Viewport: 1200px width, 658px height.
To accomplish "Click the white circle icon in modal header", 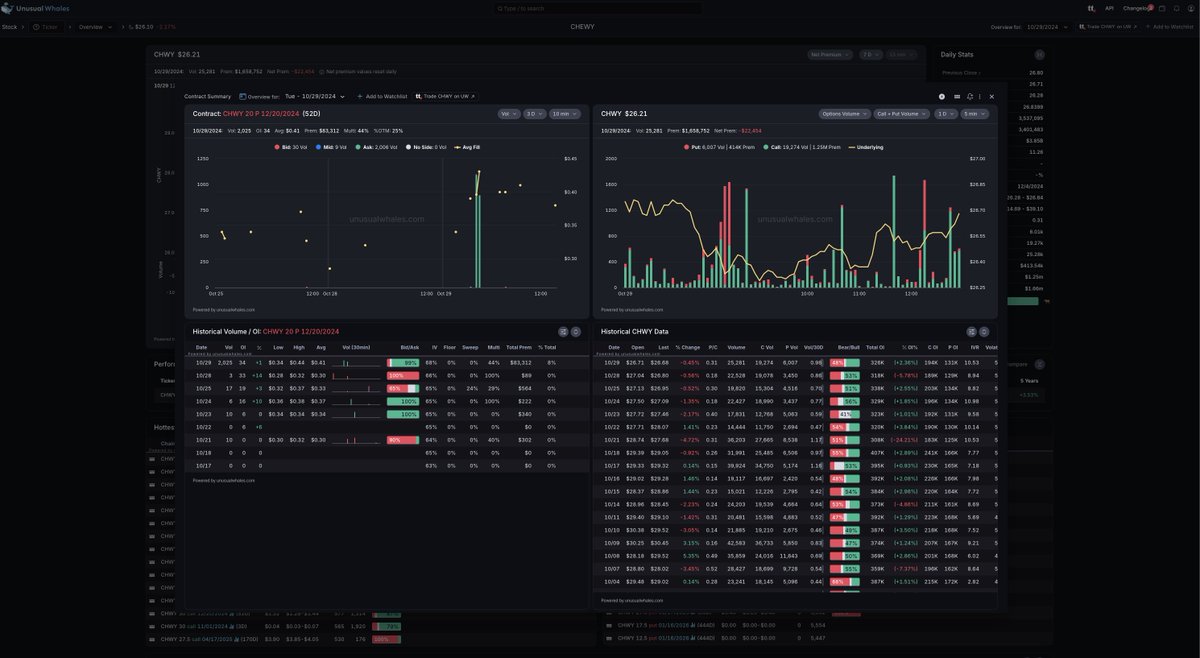I will [x=942, y=96].
